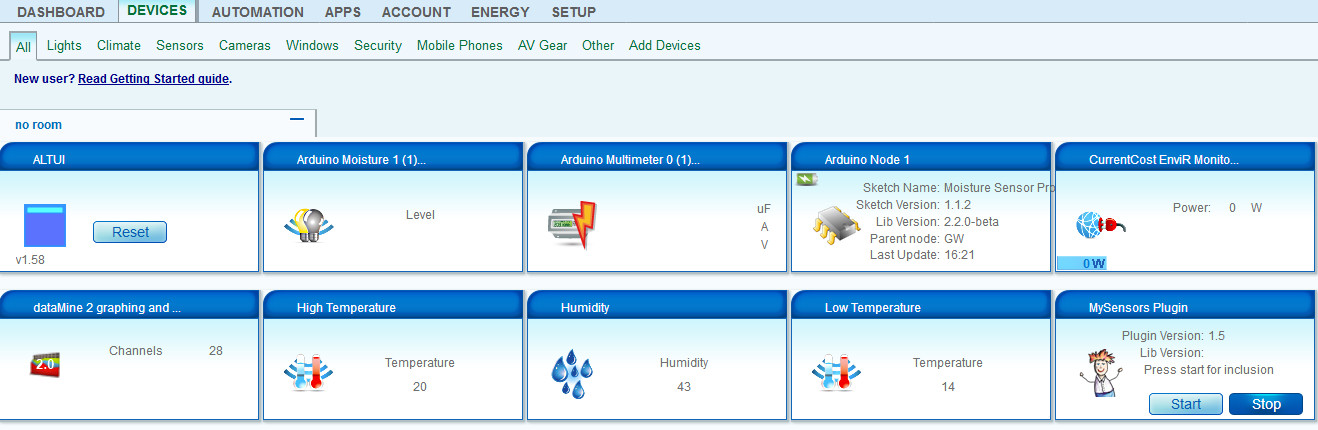Image resolution: width=1318 pixels, height=430 pixels.
Task: Filter devices by Sensors
Action: point(180,45)
